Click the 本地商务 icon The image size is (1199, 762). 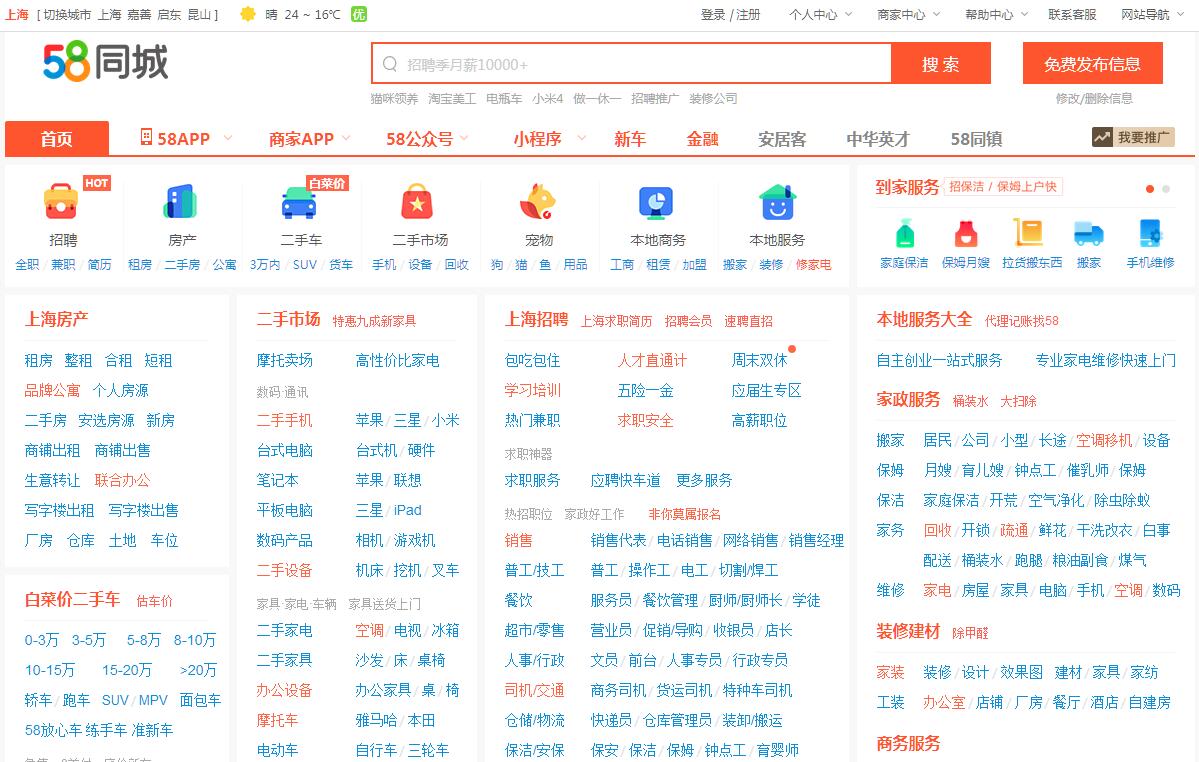point(657,202)
